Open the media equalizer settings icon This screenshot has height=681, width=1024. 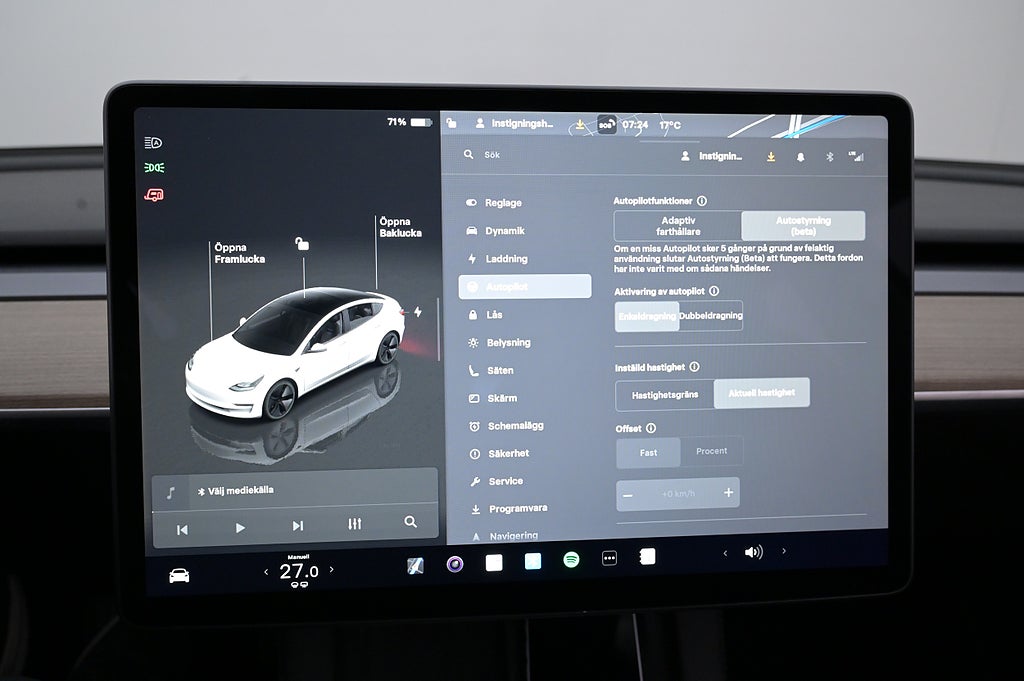tap(354, 524)
